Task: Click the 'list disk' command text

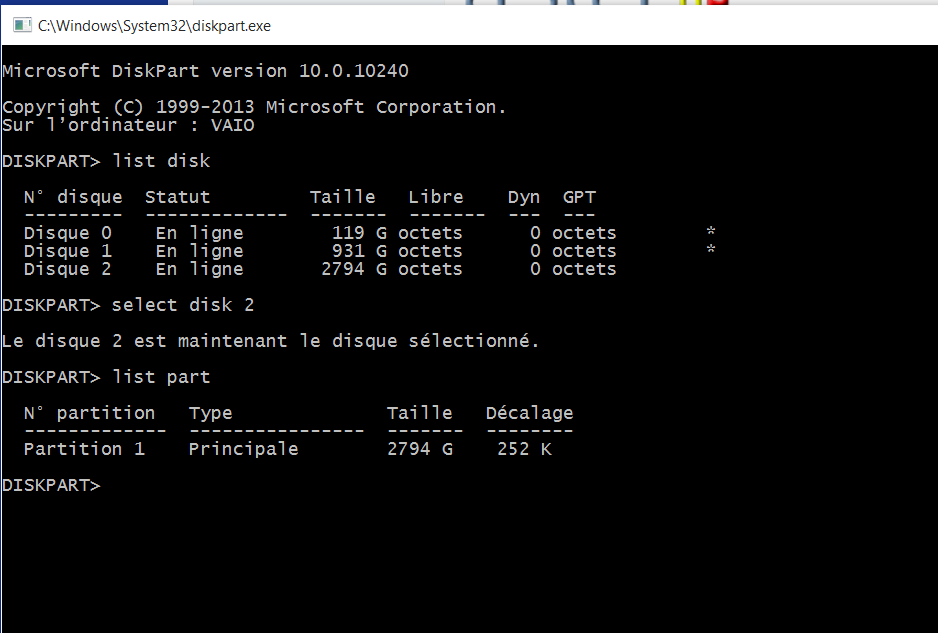Action: click(x=161, y=161)
